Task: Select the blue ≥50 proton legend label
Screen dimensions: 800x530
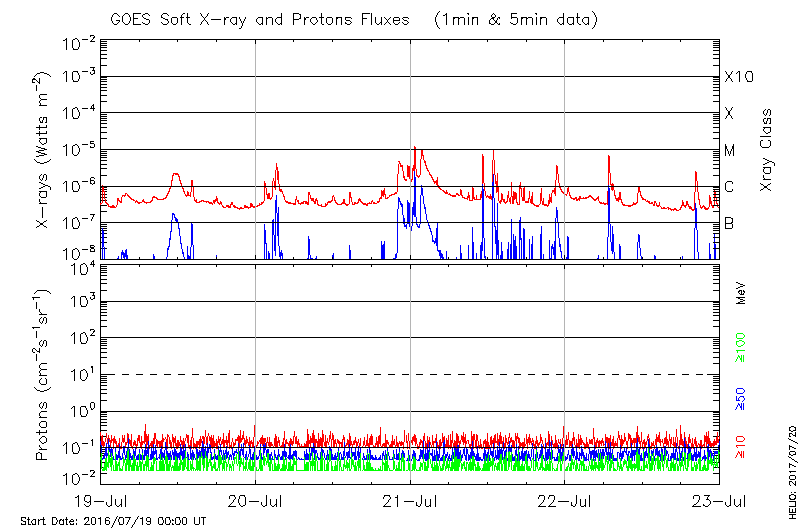Action: point(741,399)
